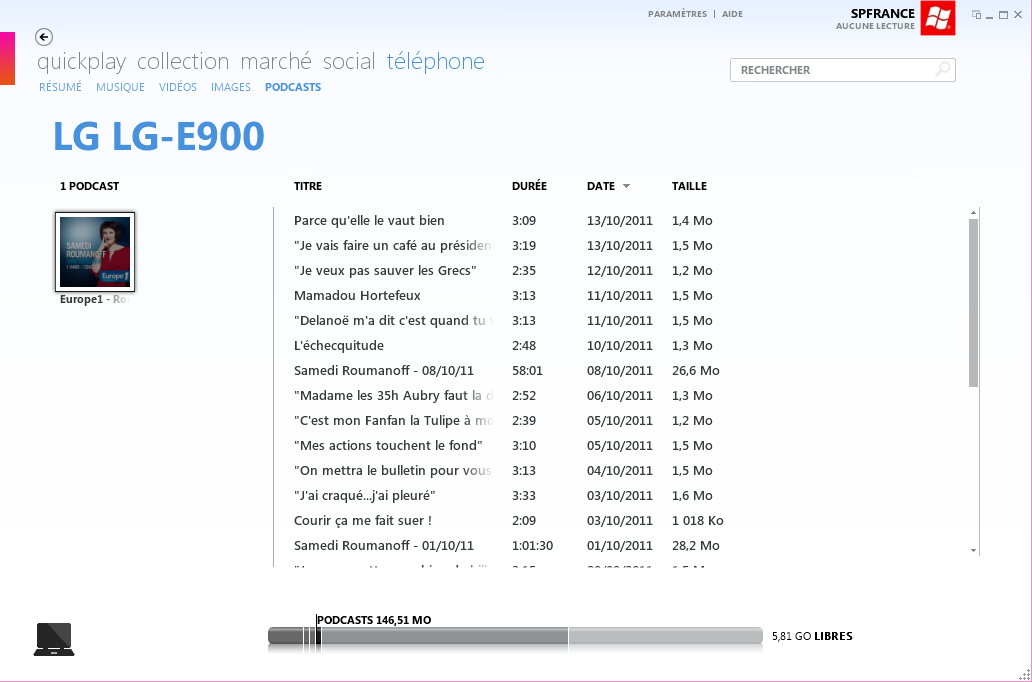Toggle the DATE column sort arrow

click(627, 186)
